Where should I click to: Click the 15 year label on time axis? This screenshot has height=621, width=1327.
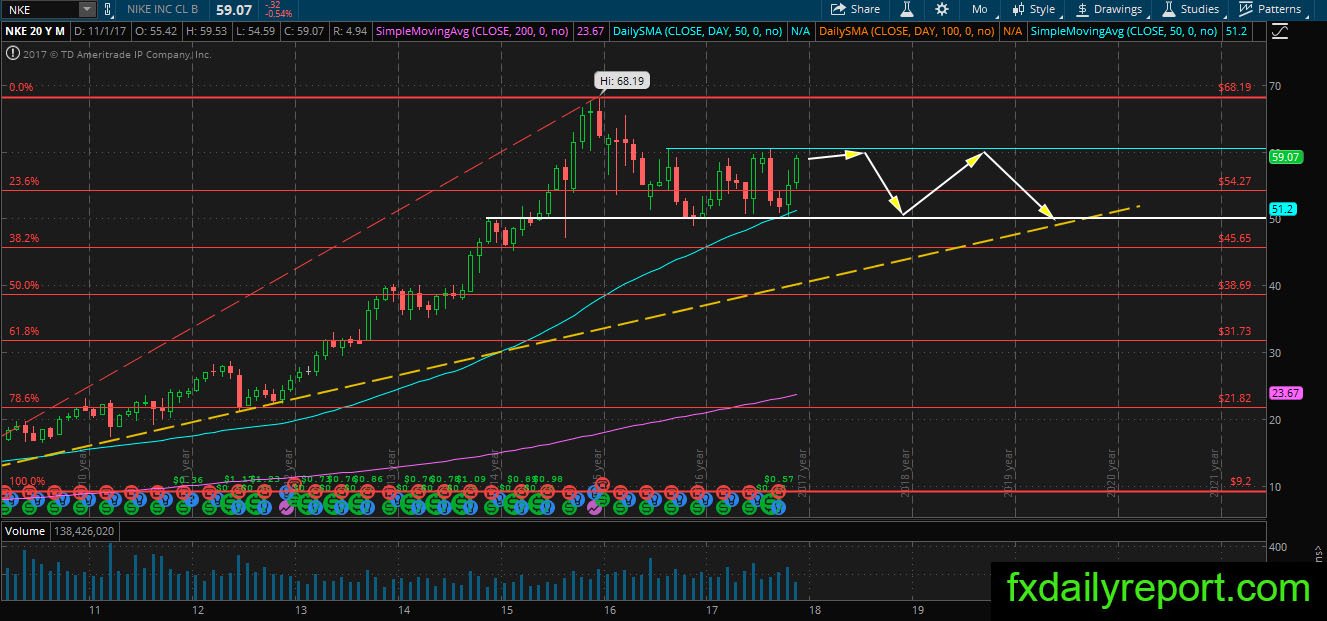(507, 609)
